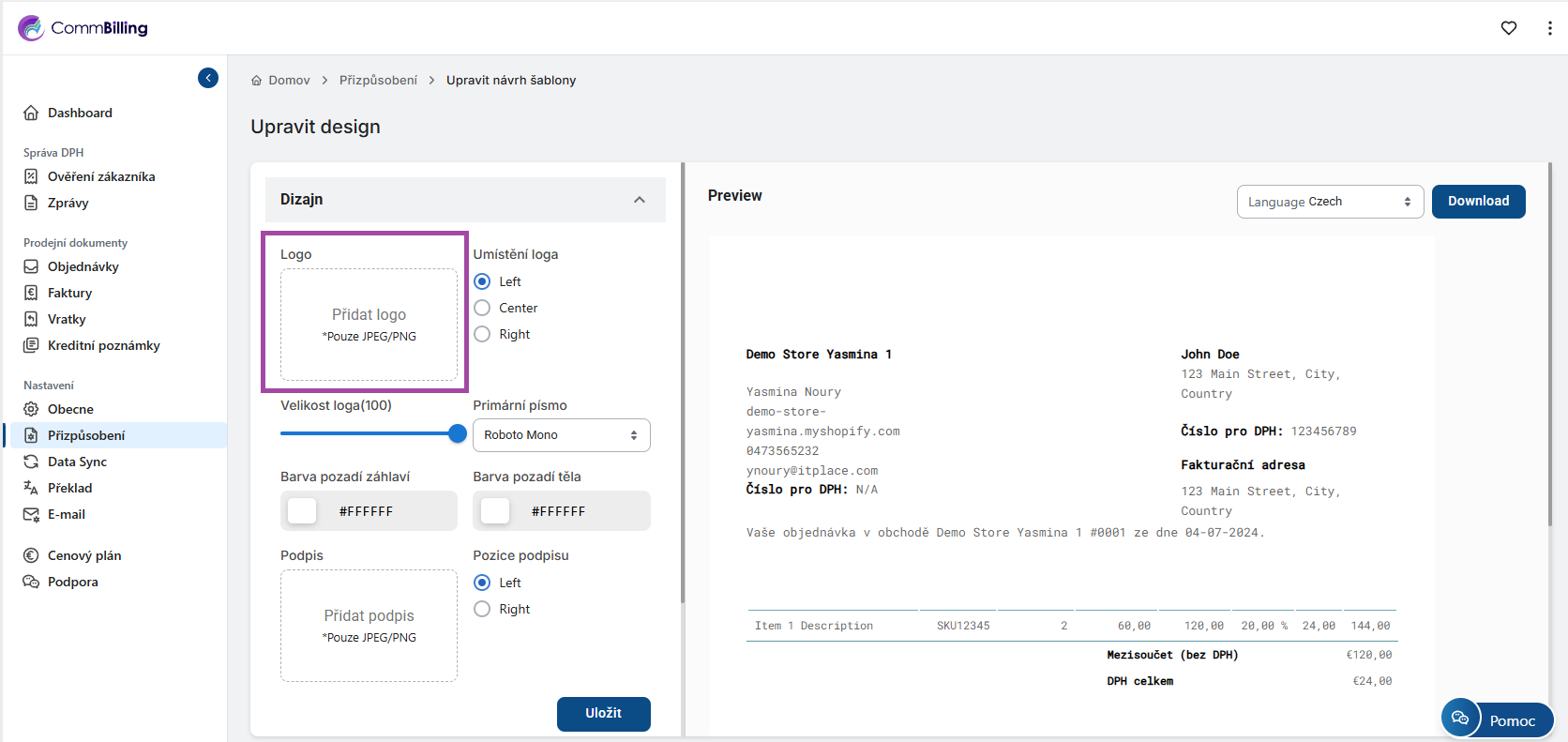Click the Download button

(x=1478, y=202)
